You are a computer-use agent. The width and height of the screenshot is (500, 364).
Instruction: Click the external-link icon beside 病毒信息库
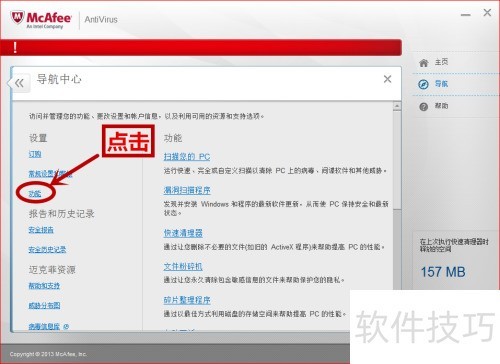tap(66, 326)
